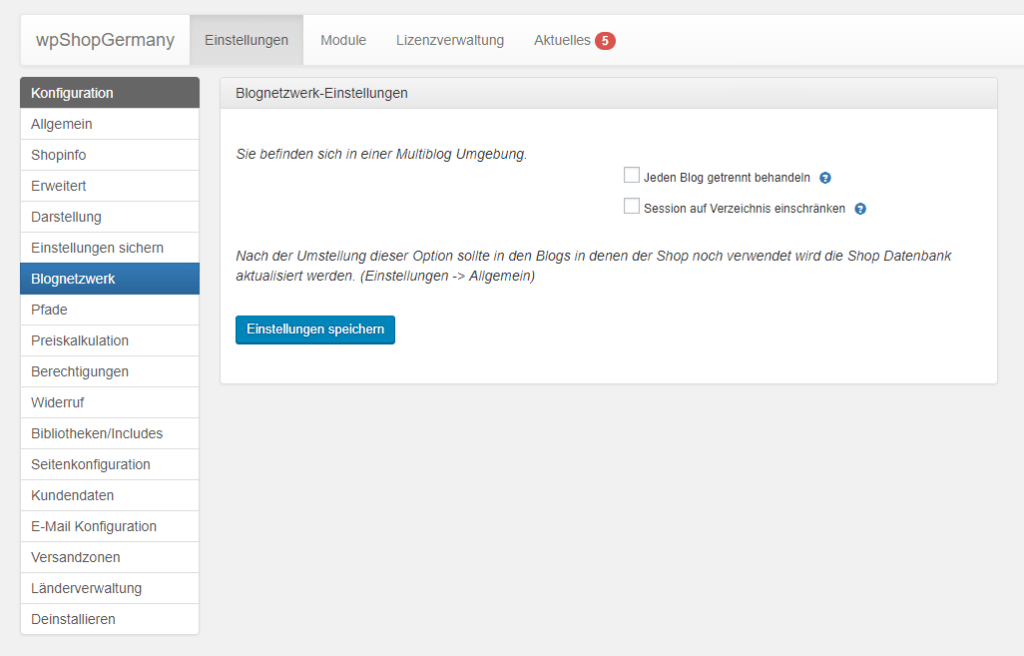
Task: Click help icon next to Session auf Verzeichnis einschränken
Action: coord(860,208)
